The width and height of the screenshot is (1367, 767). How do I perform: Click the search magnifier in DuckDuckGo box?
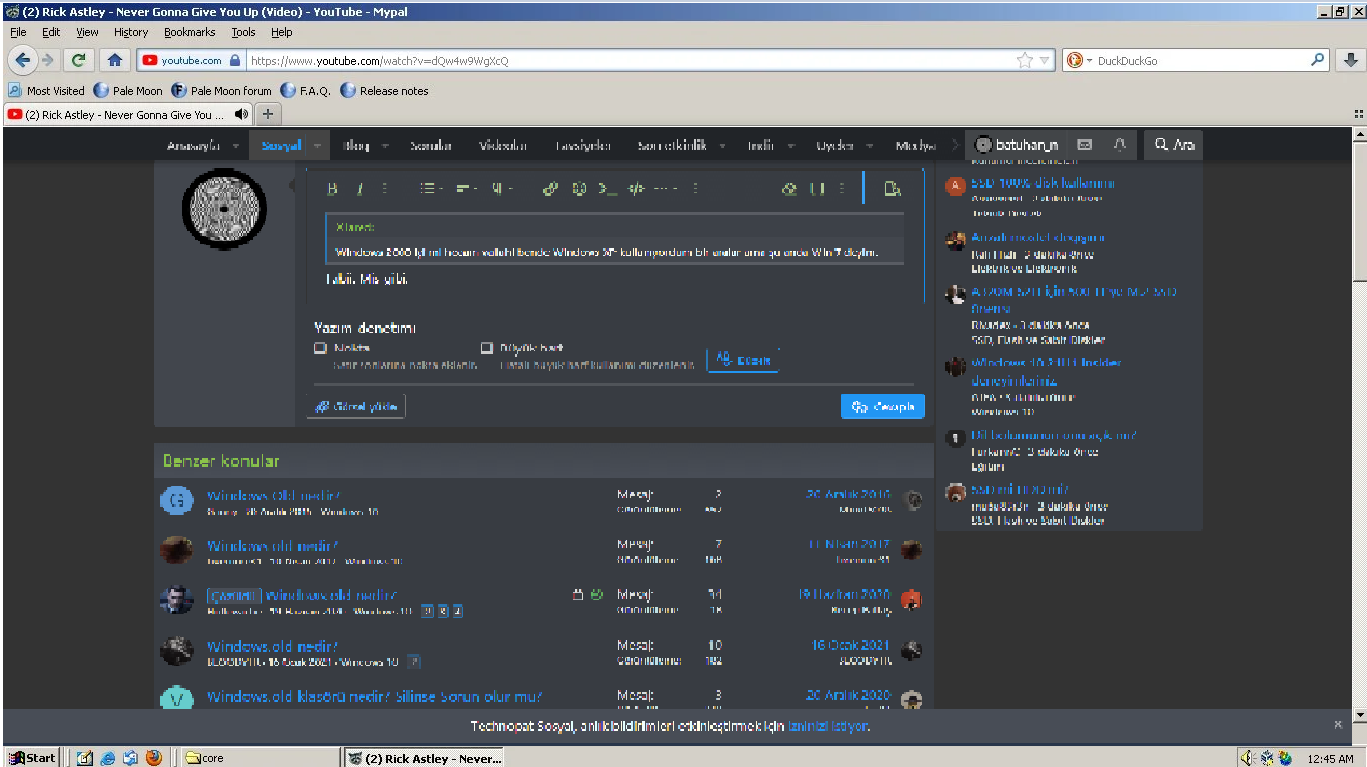pyautogui.click(x=1318, y=60)
